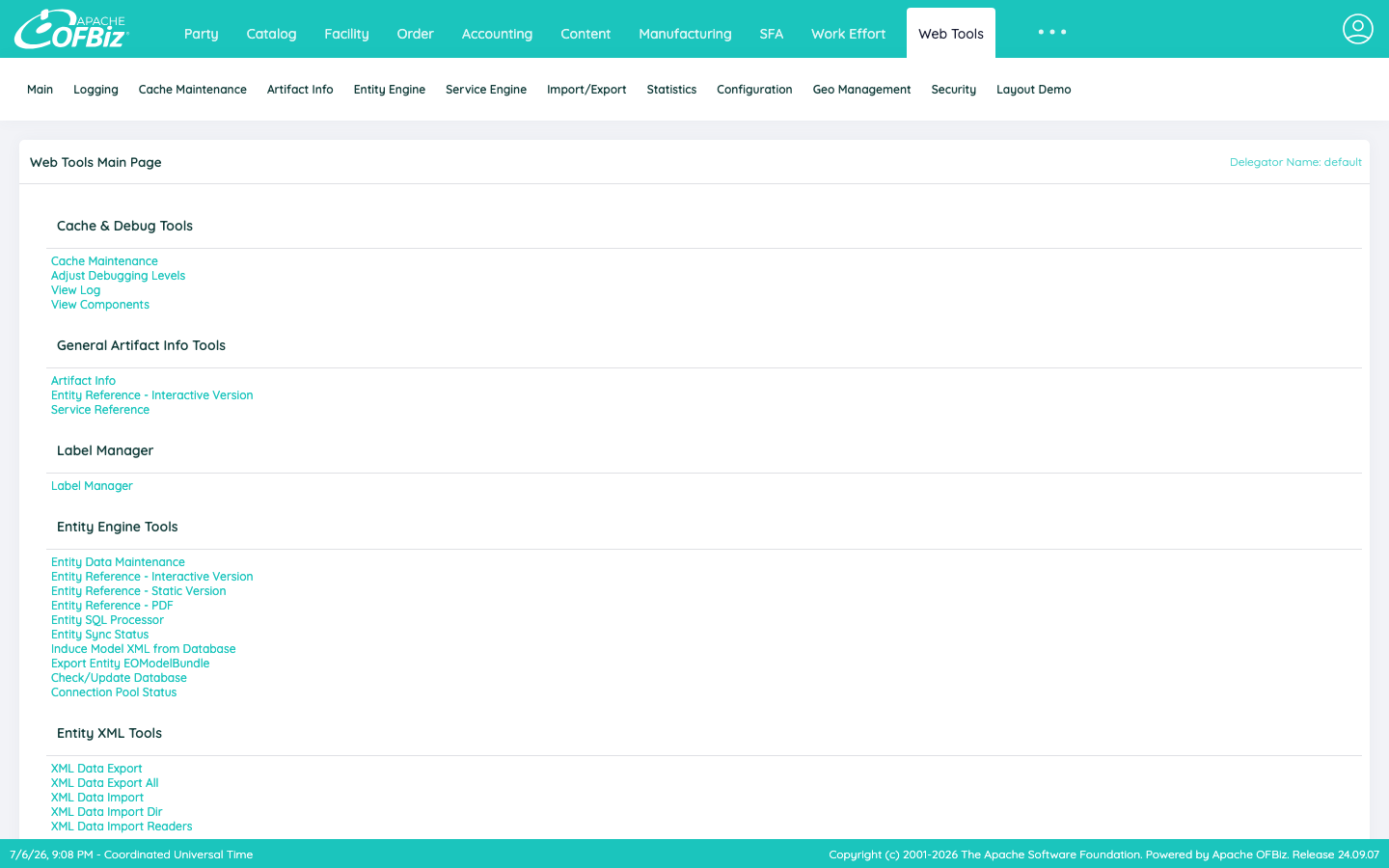Open the Connection Pool Status link
The image size is (1389, 868).
pyautogui.click(x=114, y=692)
